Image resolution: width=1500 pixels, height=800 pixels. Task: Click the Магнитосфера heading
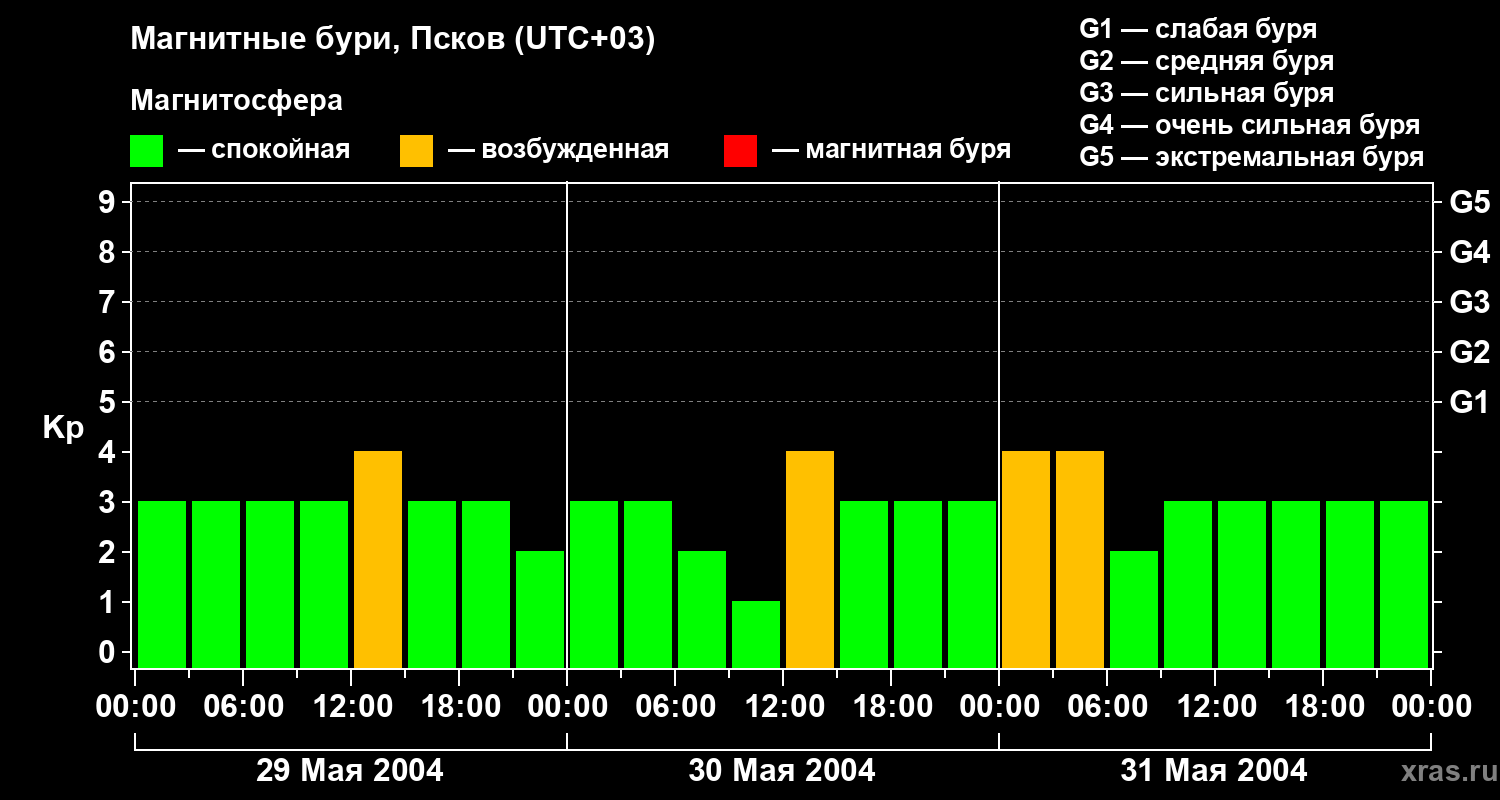236,101
